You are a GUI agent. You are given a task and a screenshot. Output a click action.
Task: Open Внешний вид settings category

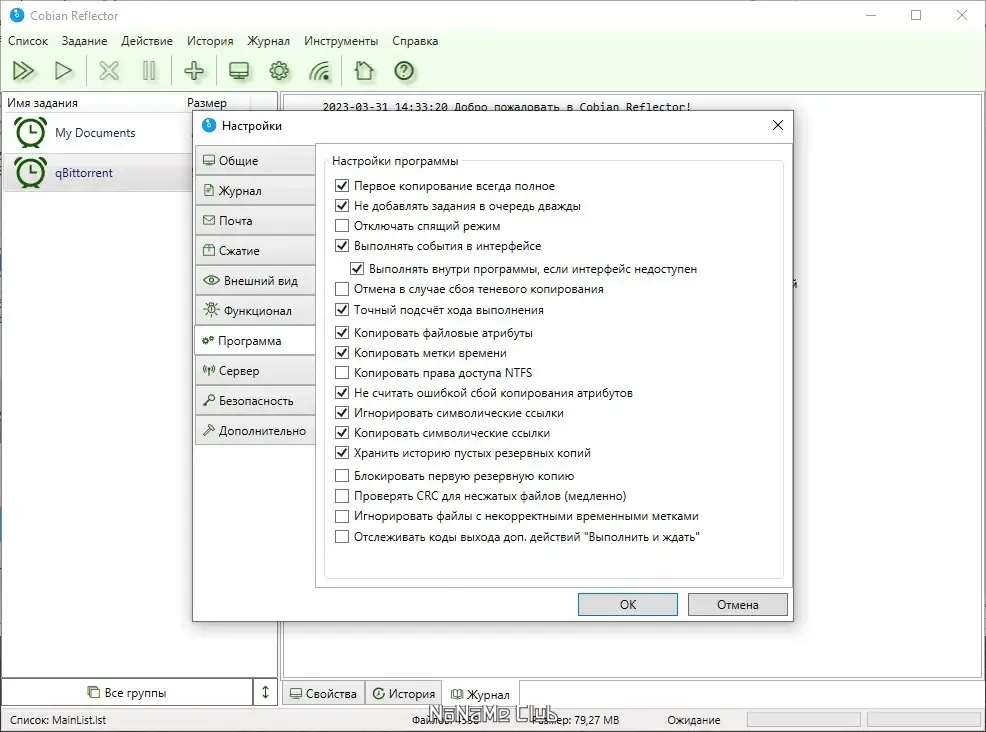click(255, 280)
